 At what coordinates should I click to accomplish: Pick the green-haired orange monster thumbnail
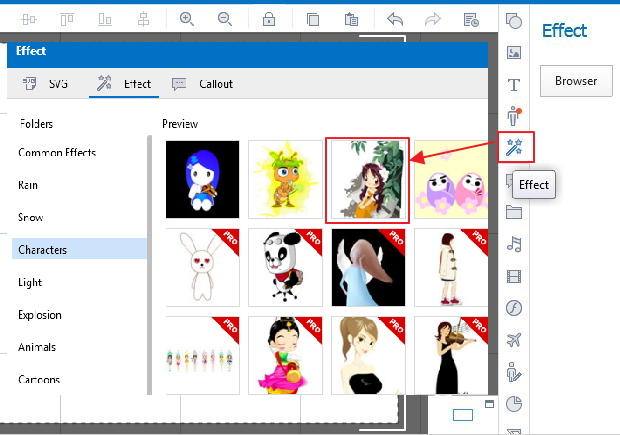tap(285, 179)
